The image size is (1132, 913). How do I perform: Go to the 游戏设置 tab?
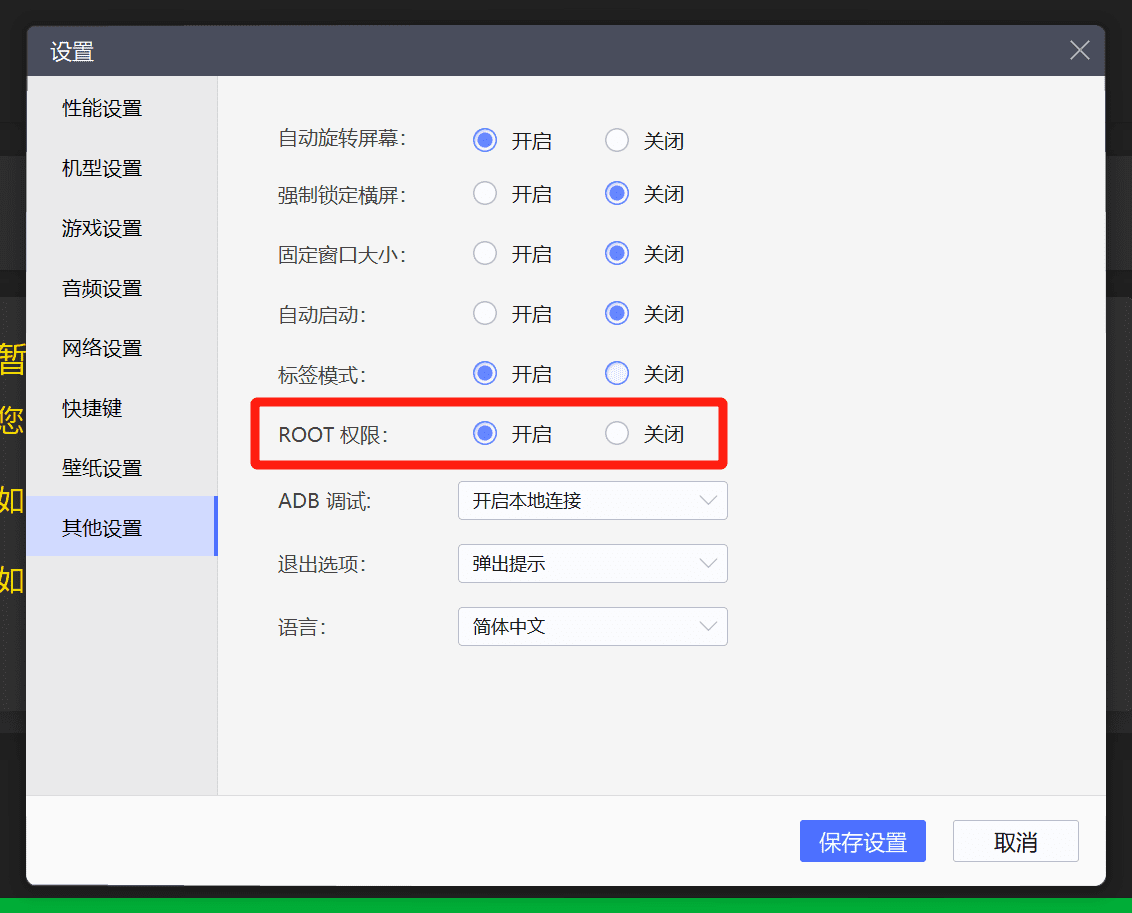pos(102,228)
